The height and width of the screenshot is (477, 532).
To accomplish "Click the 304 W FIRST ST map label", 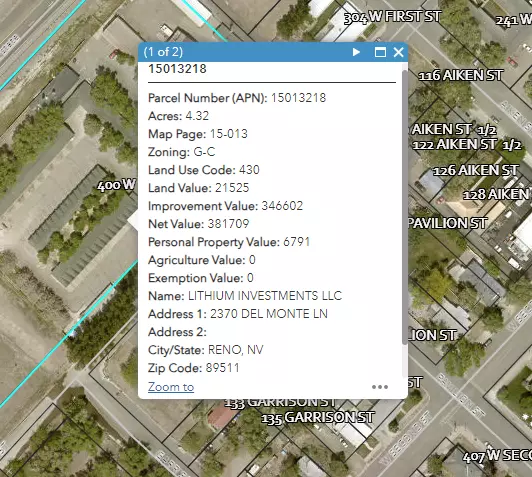I will click(x=393, y=17).
